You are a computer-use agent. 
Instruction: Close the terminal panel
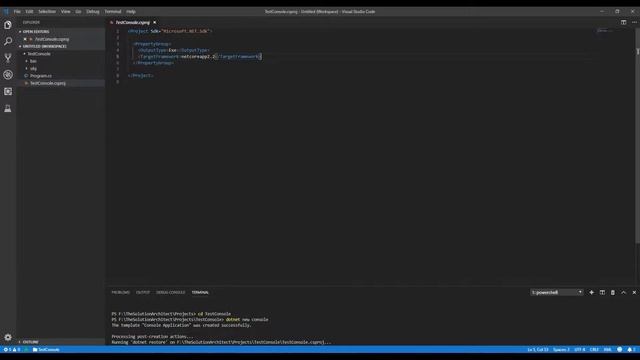point(634,292)
